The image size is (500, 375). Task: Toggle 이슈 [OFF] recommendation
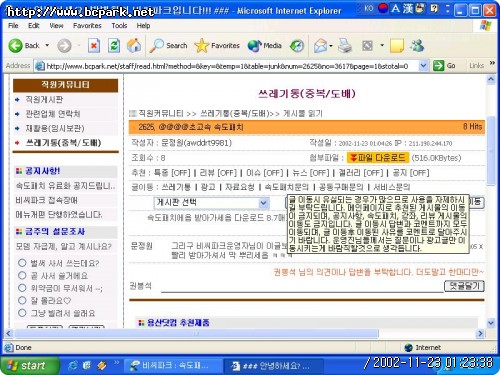tap(264, 173)
